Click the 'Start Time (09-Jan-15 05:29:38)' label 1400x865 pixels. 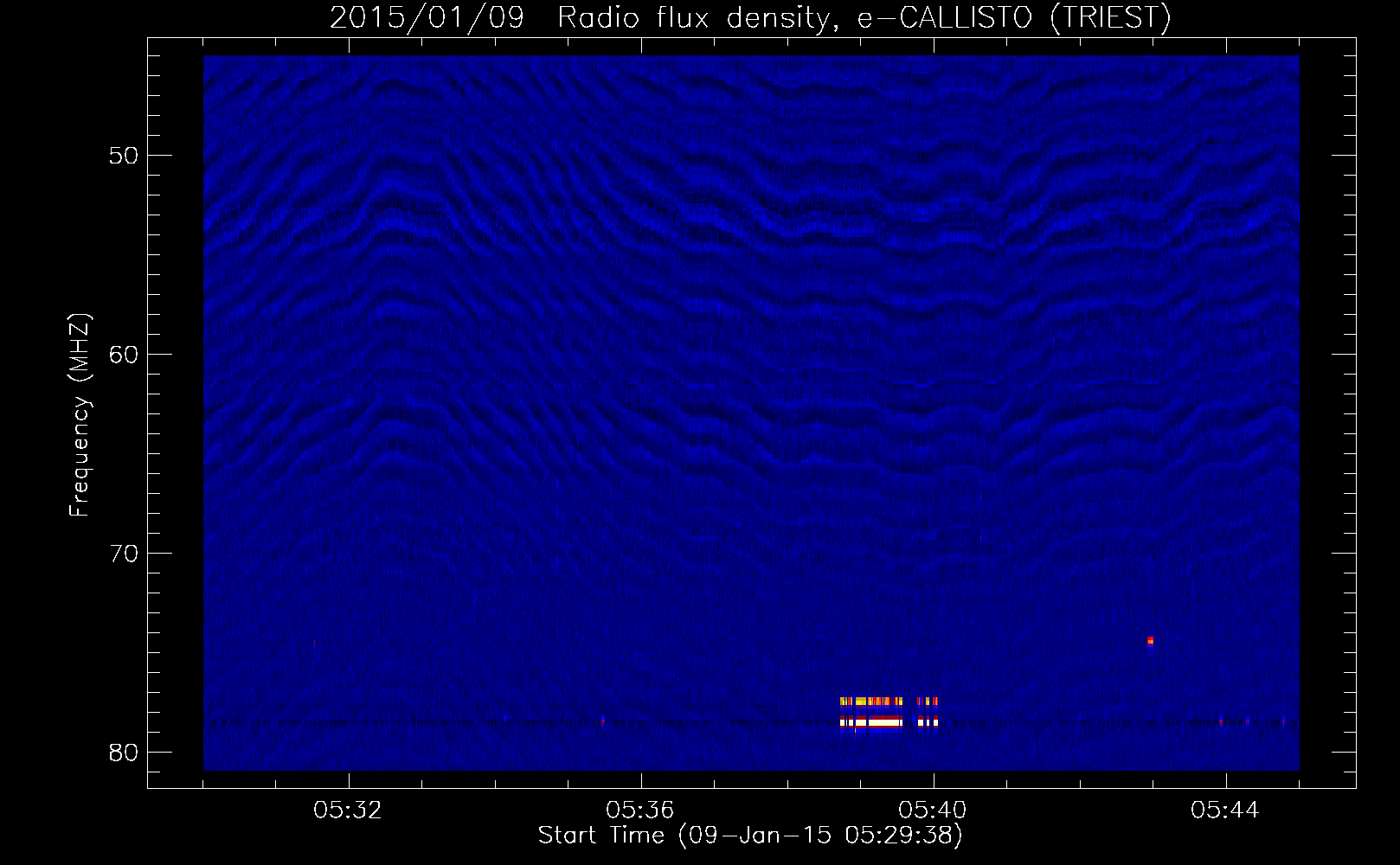click(750, 836)
